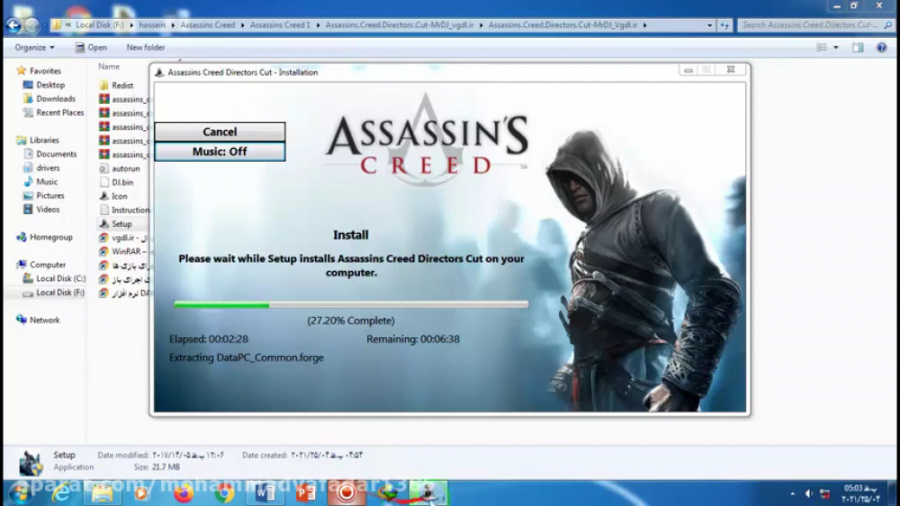Expand arrow after 'hossein' breadcrumb
The image size is (900, 506).
tap(173, 25)
